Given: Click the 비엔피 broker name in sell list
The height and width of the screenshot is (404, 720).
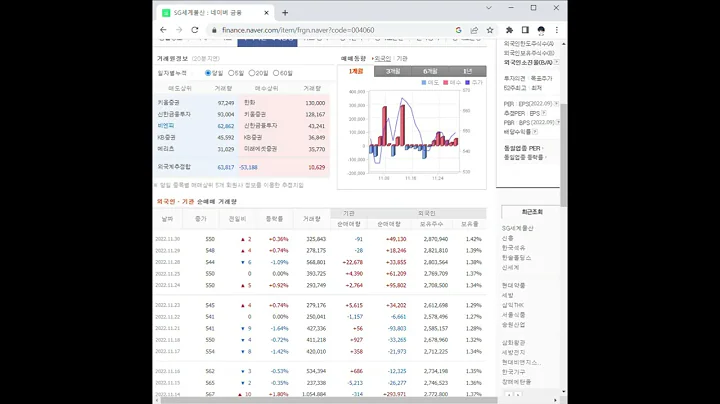Looking at the screenshot, I should 166,125.
